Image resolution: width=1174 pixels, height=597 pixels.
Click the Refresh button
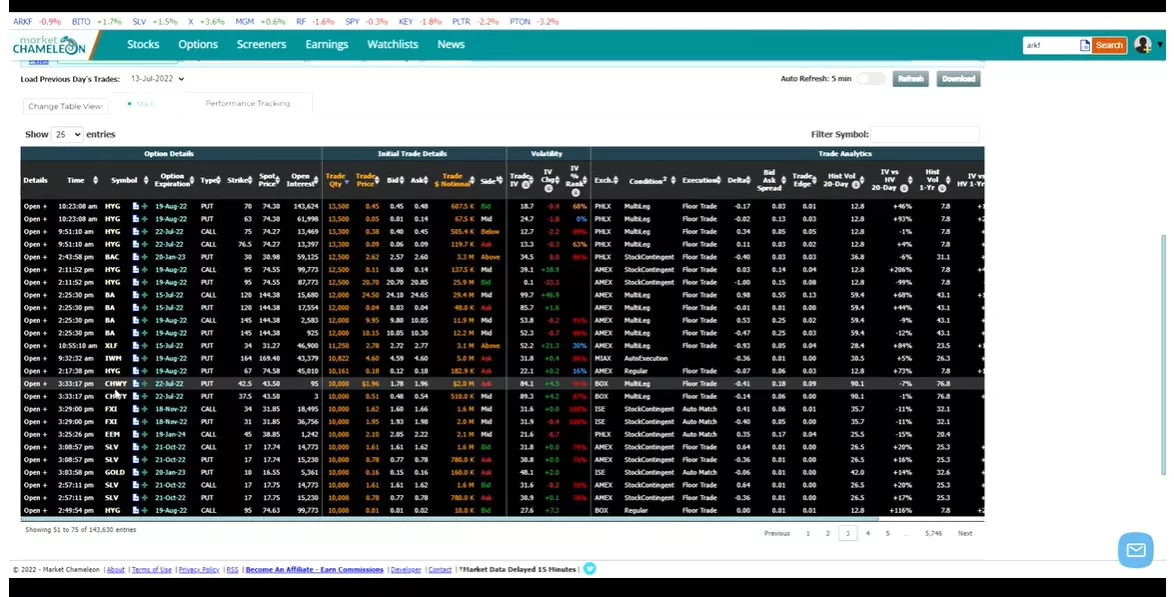910,79
